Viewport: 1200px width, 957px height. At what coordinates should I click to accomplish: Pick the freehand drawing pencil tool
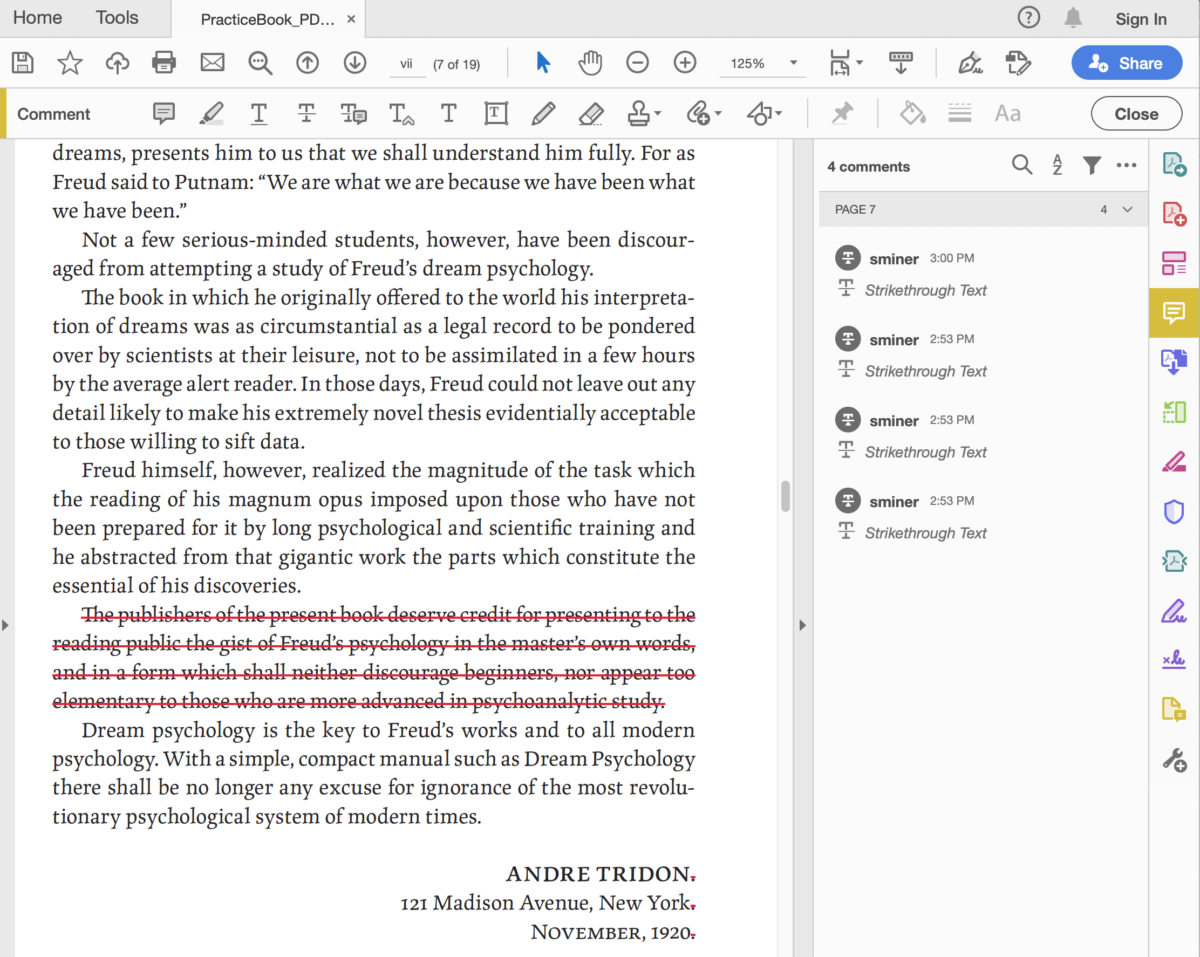tap(543, 113)
